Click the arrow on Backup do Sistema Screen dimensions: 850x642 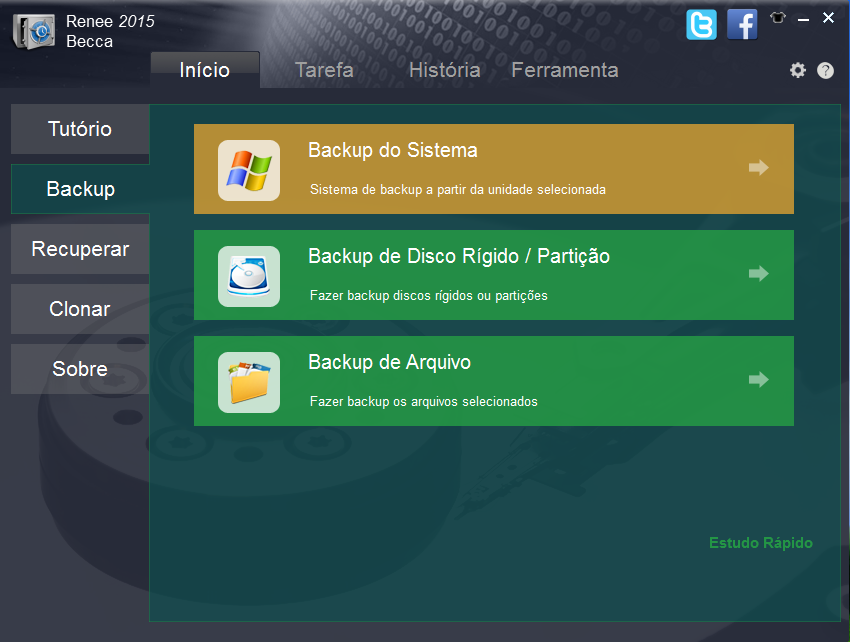tap(758, 167)
